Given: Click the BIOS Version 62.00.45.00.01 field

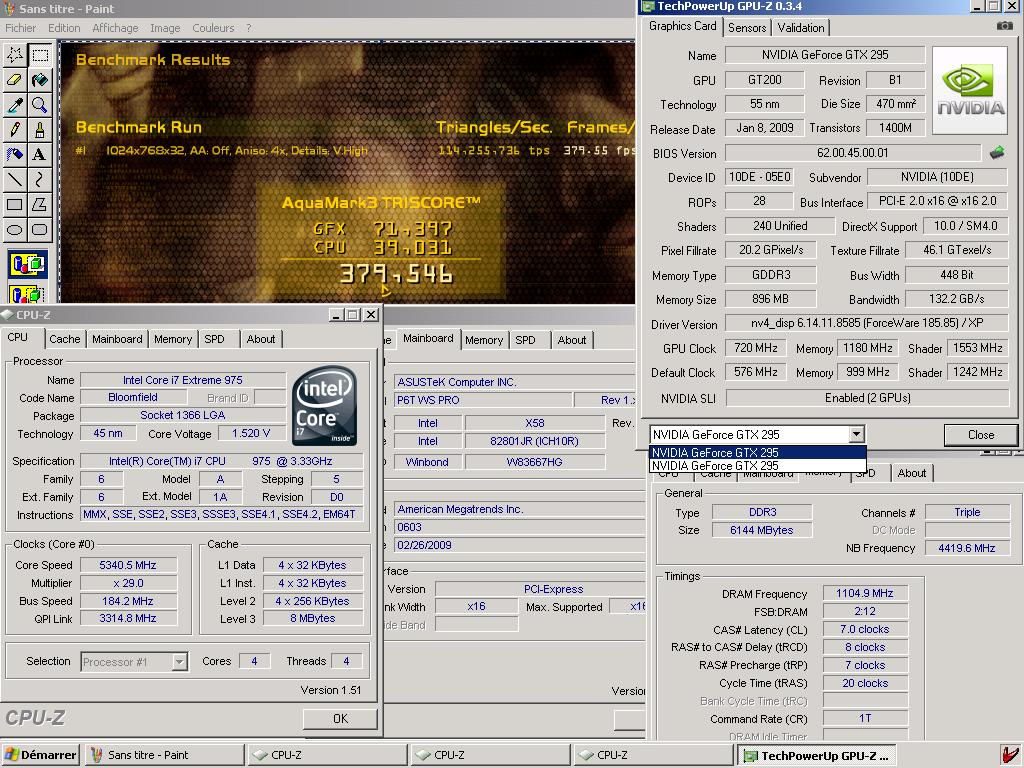Looking at the screenshot, I should tap(853, 153).
